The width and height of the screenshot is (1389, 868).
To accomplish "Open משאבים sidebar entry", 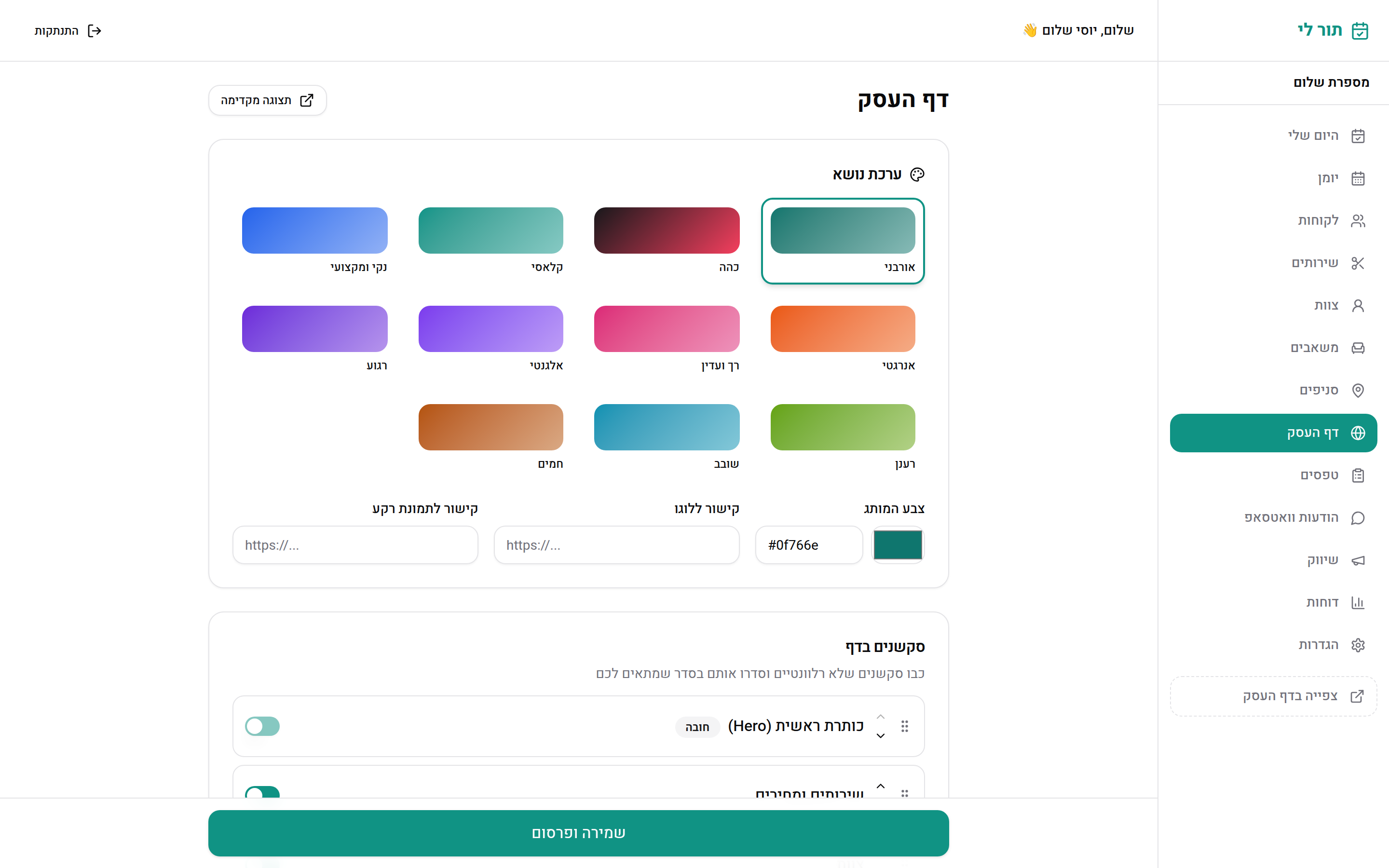I will tap(1273, 348).
